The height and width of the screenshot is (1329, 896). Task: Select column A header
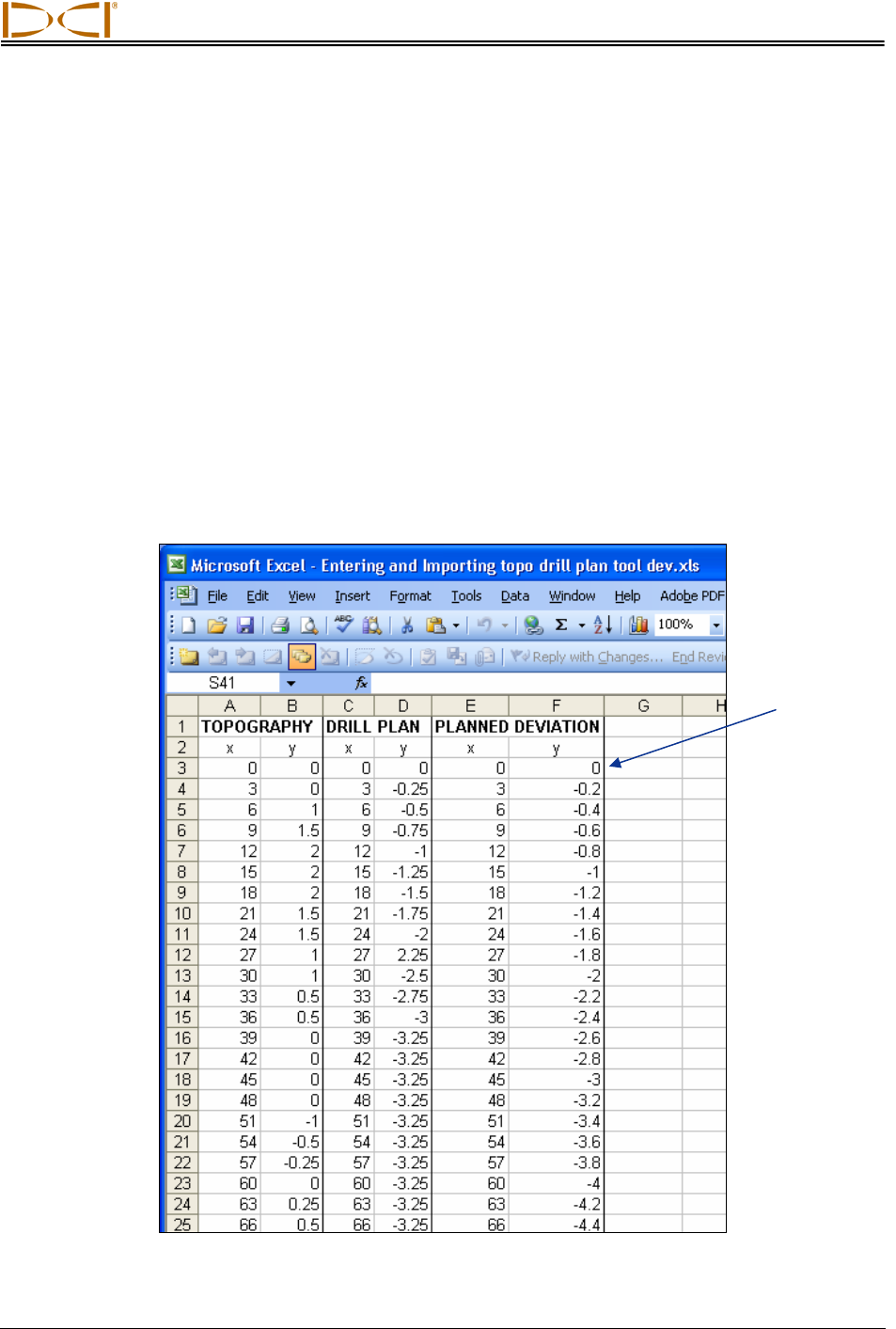coord(229,705)
